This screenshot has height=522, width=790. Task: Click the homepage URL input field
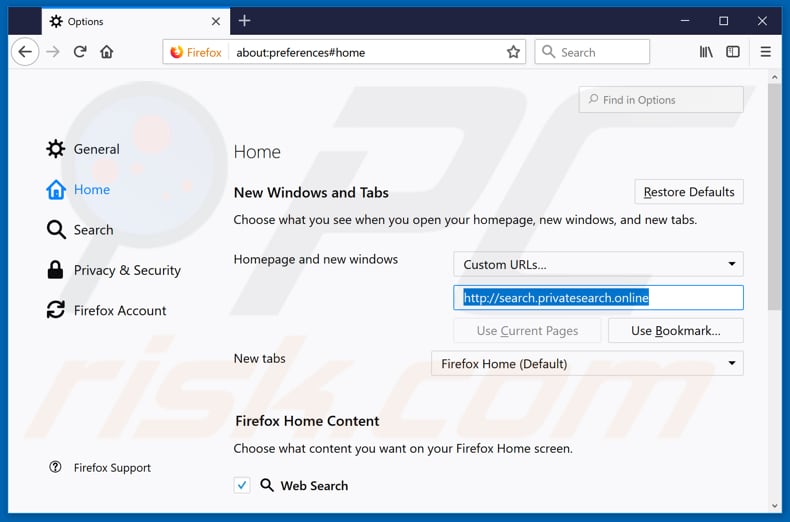[x=598, y=297]
